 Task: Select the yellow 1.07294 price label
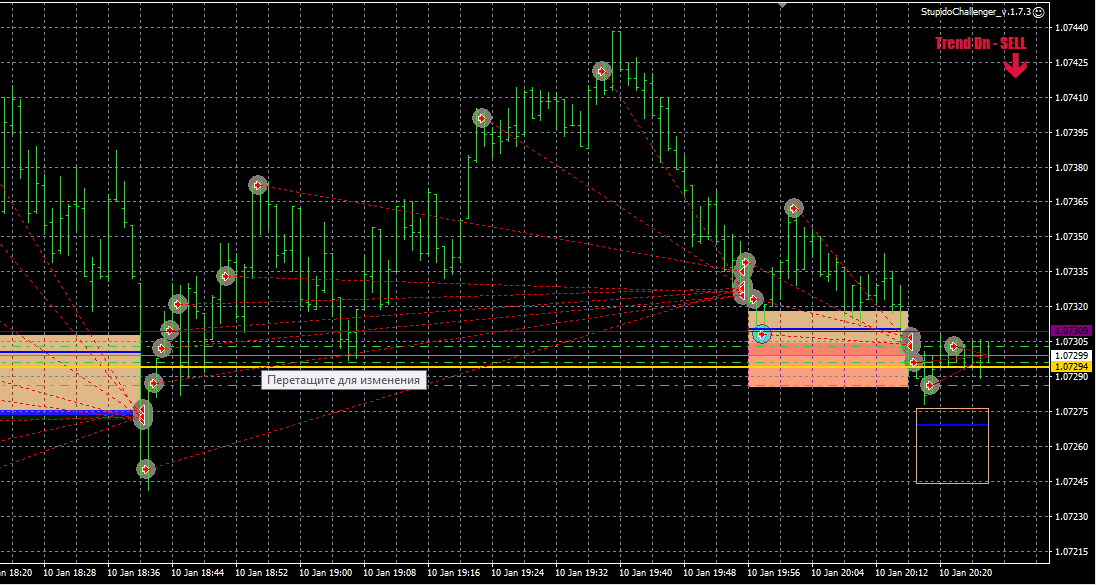click(1071, 367)
